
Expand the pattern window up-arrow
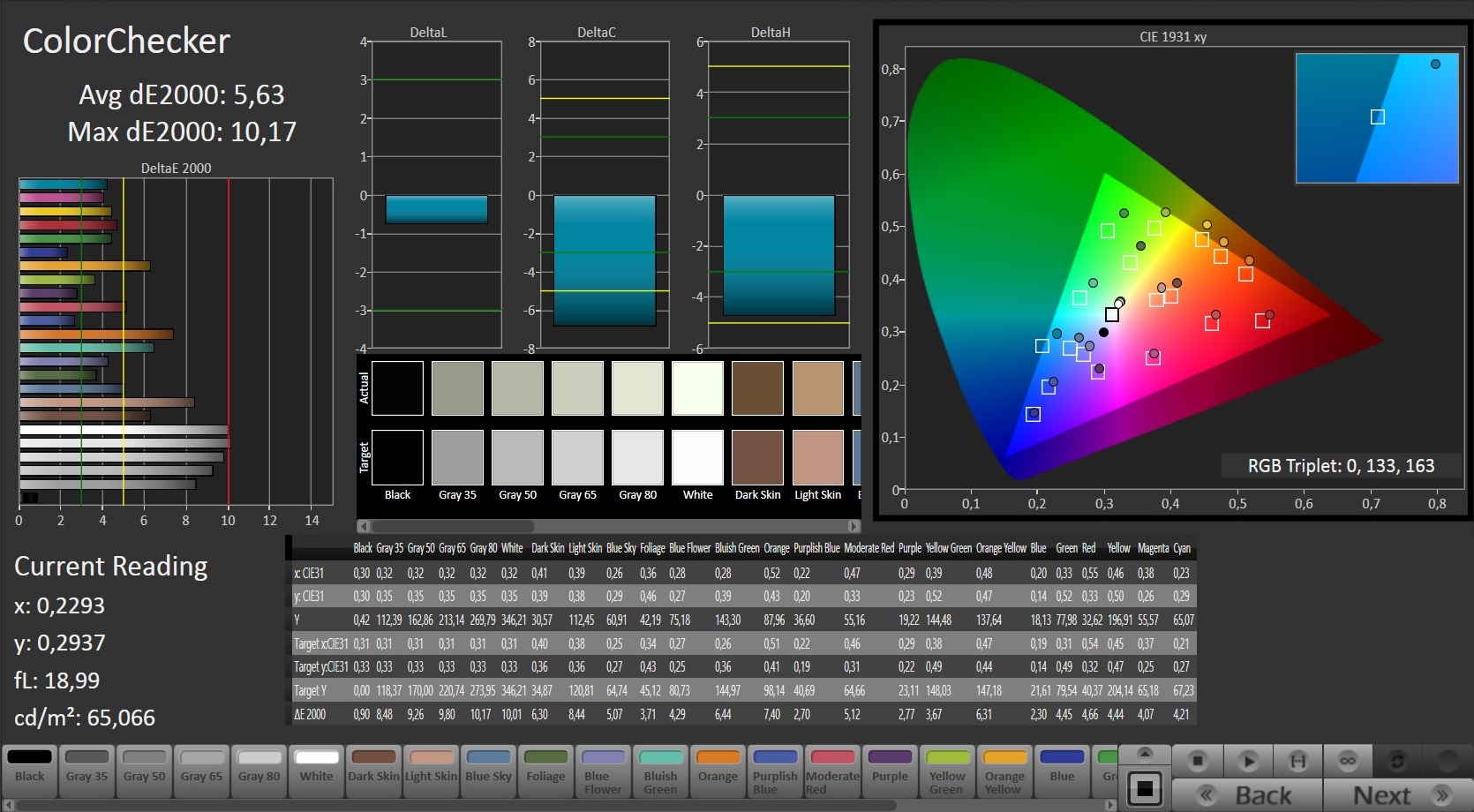tap(1145, 753)
